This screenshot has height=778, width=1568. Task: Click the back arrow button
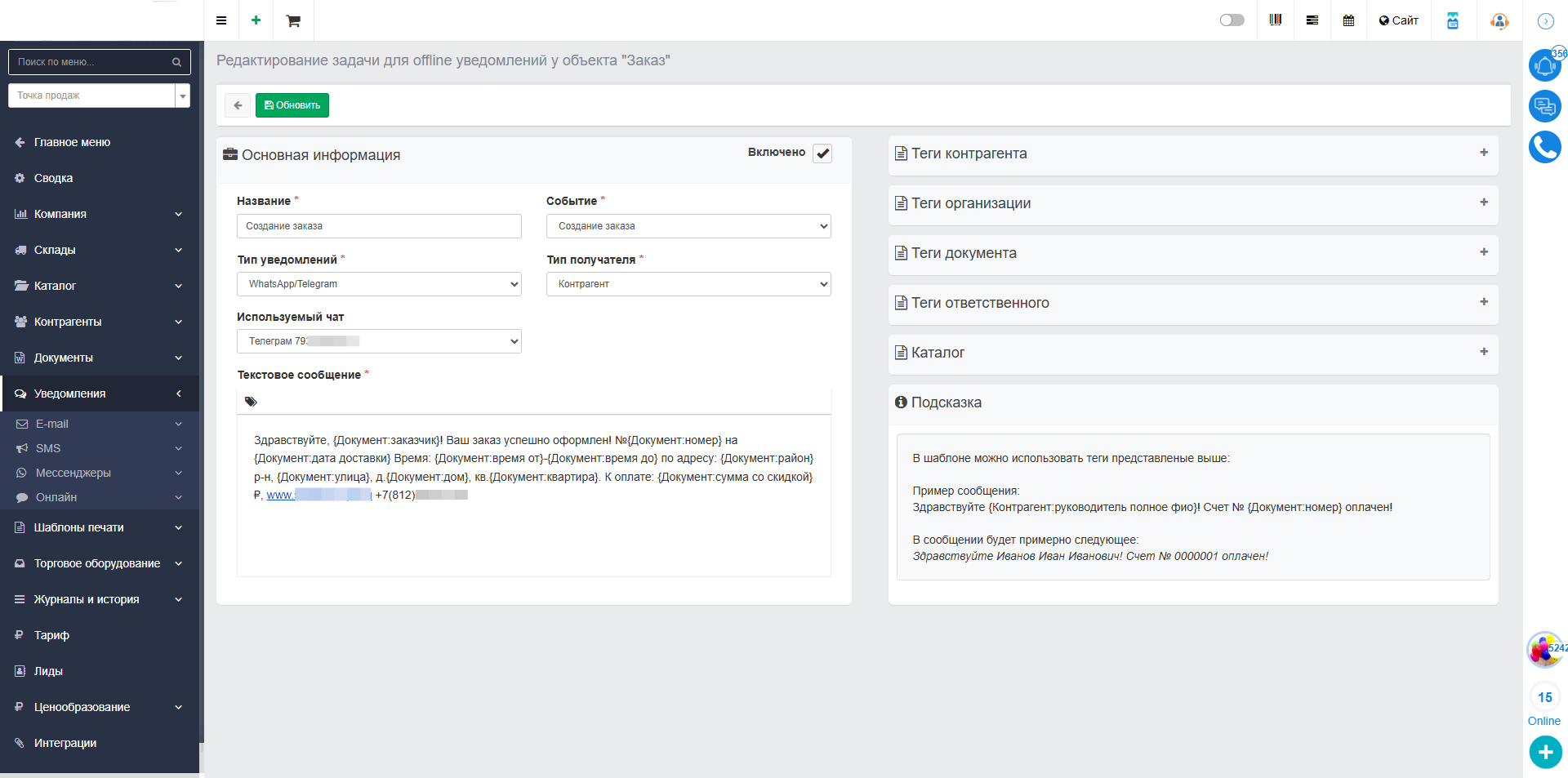pos(238,105)
